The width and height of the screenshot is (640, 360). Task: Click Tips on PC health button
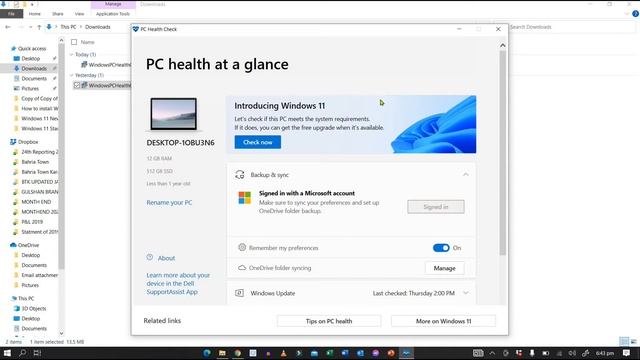pos(329,321)
